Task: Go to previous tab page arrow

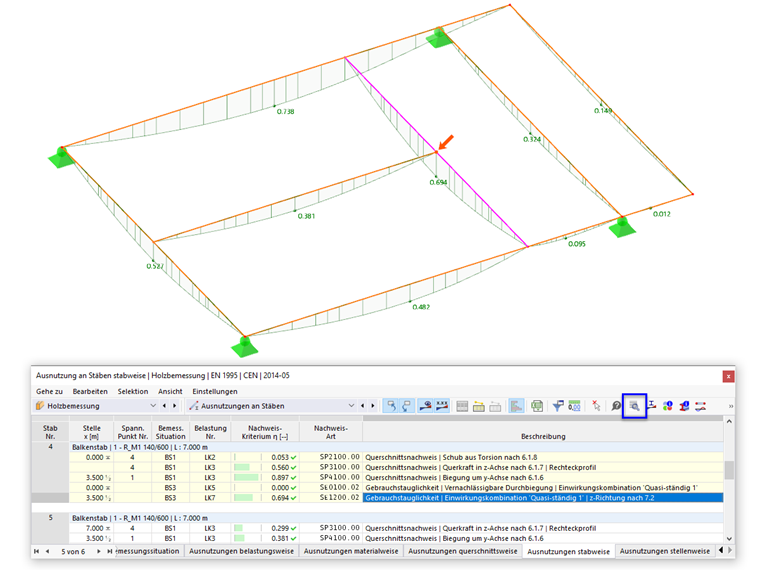Action: (x=47, y=551)
